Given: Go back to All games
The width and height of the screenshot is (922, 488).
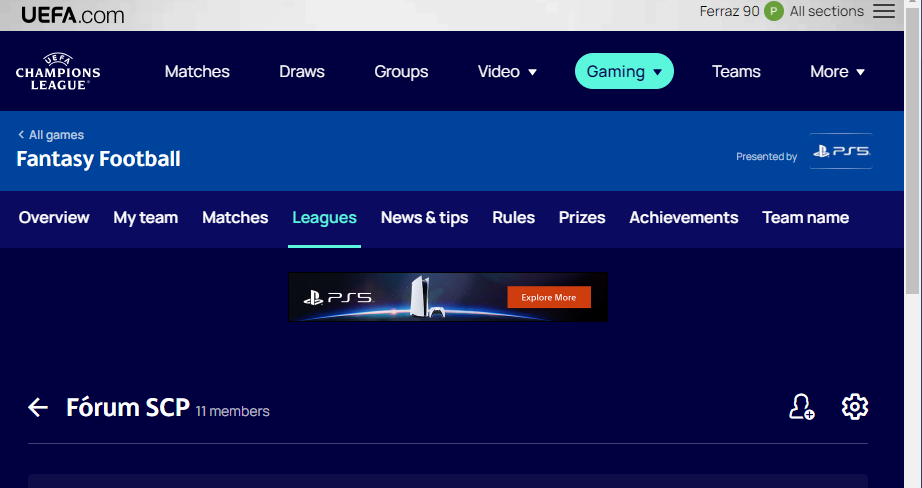Looking at the screenshot, I should [x=51, y=135].
